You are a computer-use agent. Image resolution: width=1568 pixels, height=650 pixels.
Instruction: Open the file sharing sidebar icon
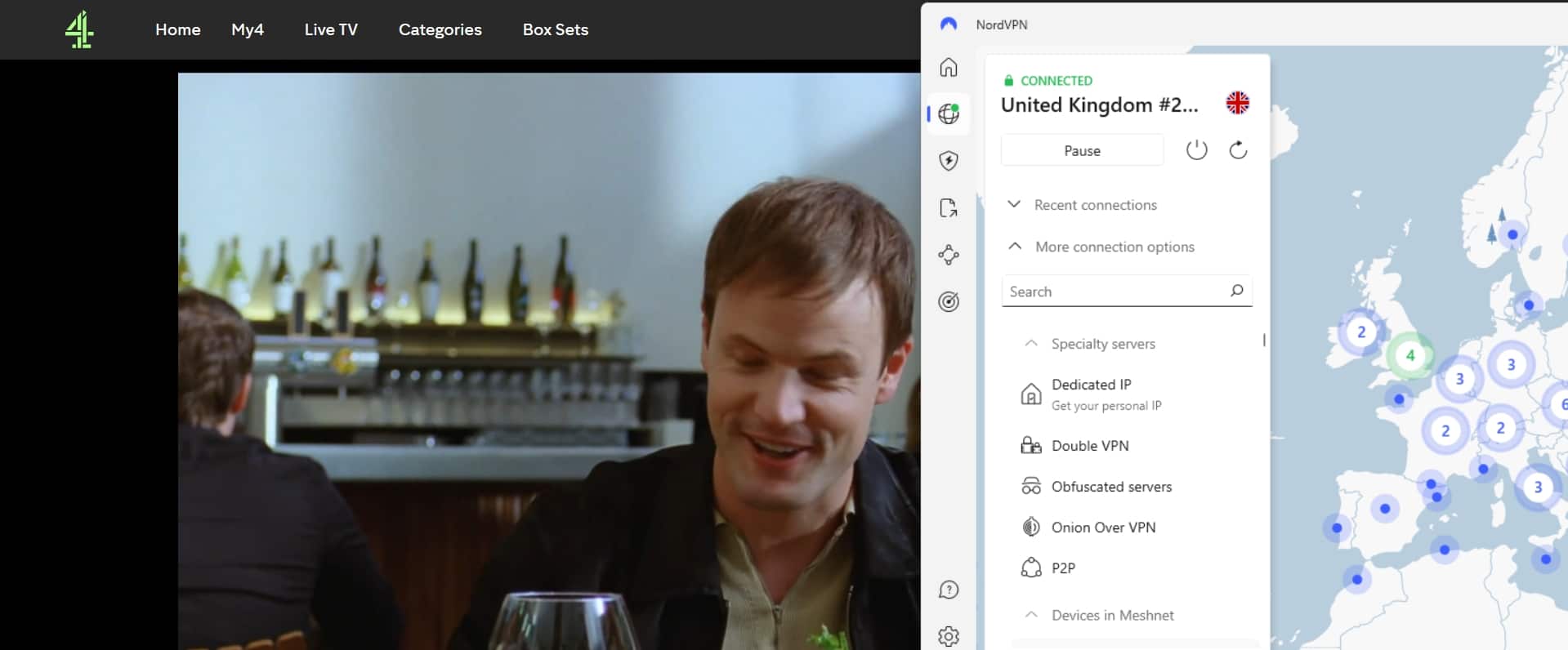949,208
